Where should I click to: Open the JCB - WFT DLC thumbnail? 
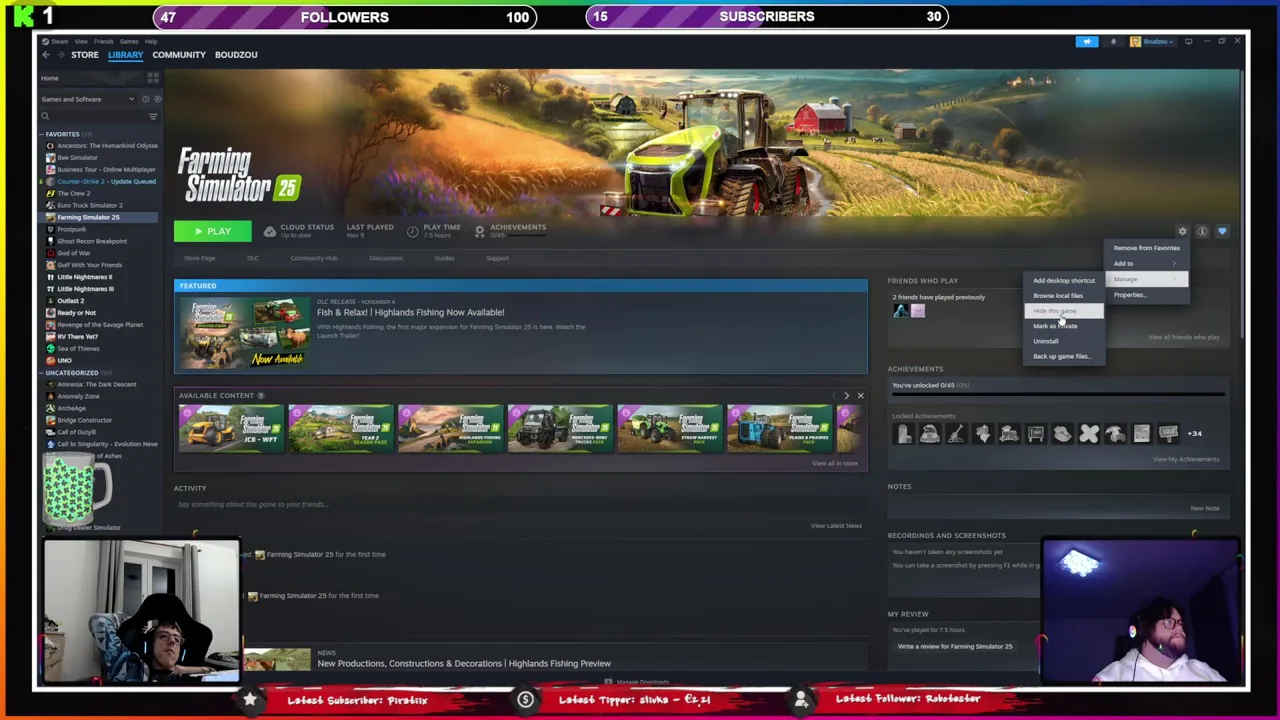(231, 428)
